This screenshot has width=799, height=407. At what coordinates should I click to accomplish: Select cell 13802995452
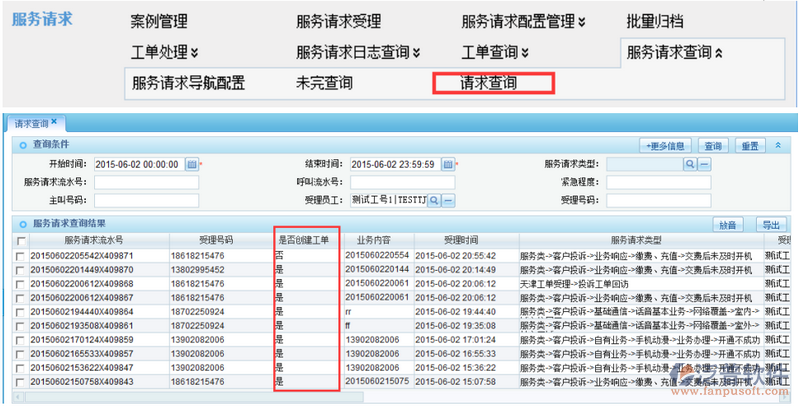coord(198,269)
